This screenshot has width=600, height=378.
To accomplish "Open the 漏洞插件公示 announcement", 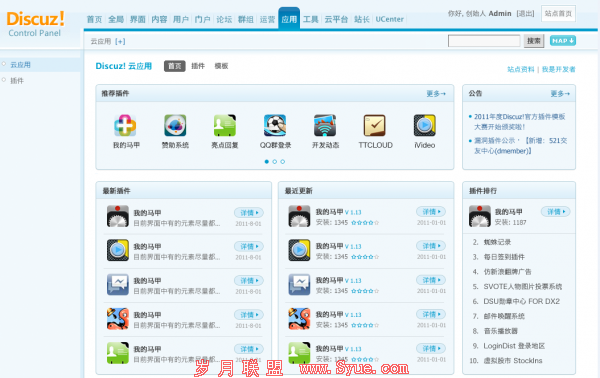I will coord(520,146).
